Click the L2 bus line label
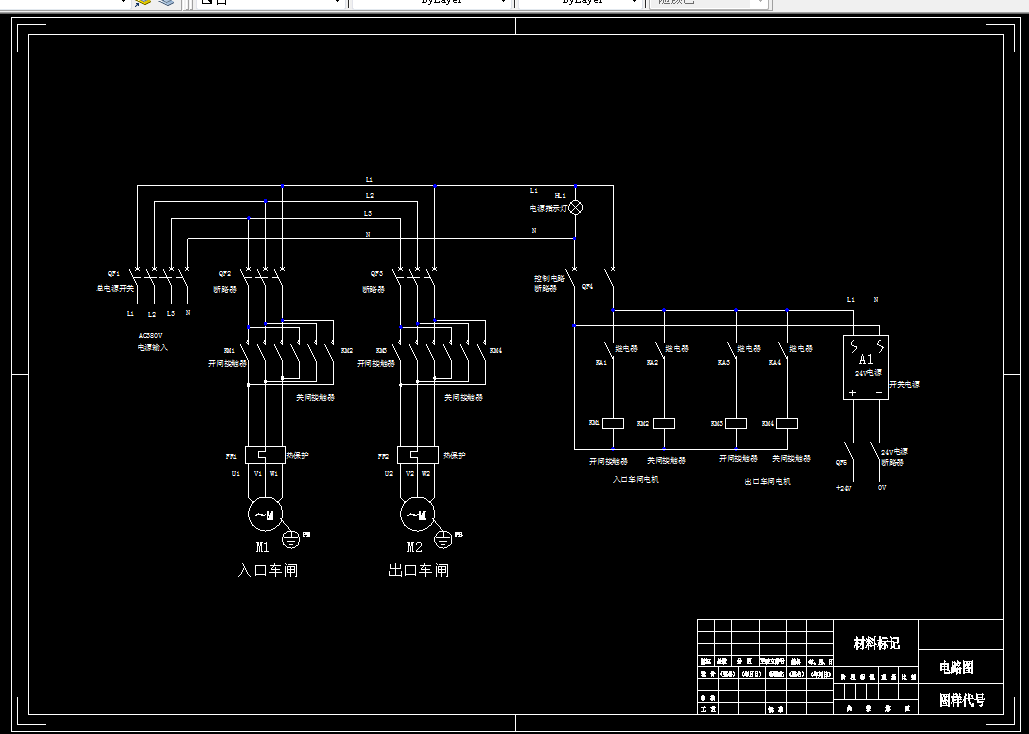Screen dimensions: 1029x734 pos(369,196)
